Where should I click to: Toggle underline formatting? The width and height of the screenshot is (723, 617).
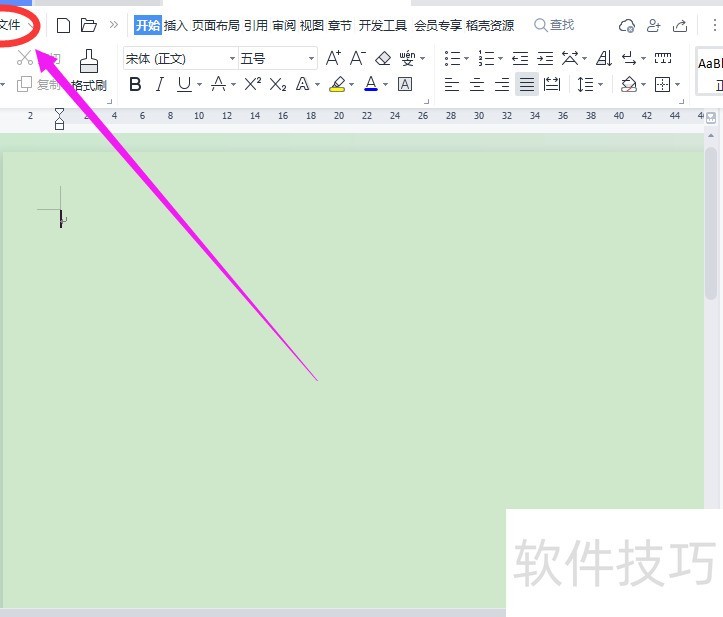point(184,84)
